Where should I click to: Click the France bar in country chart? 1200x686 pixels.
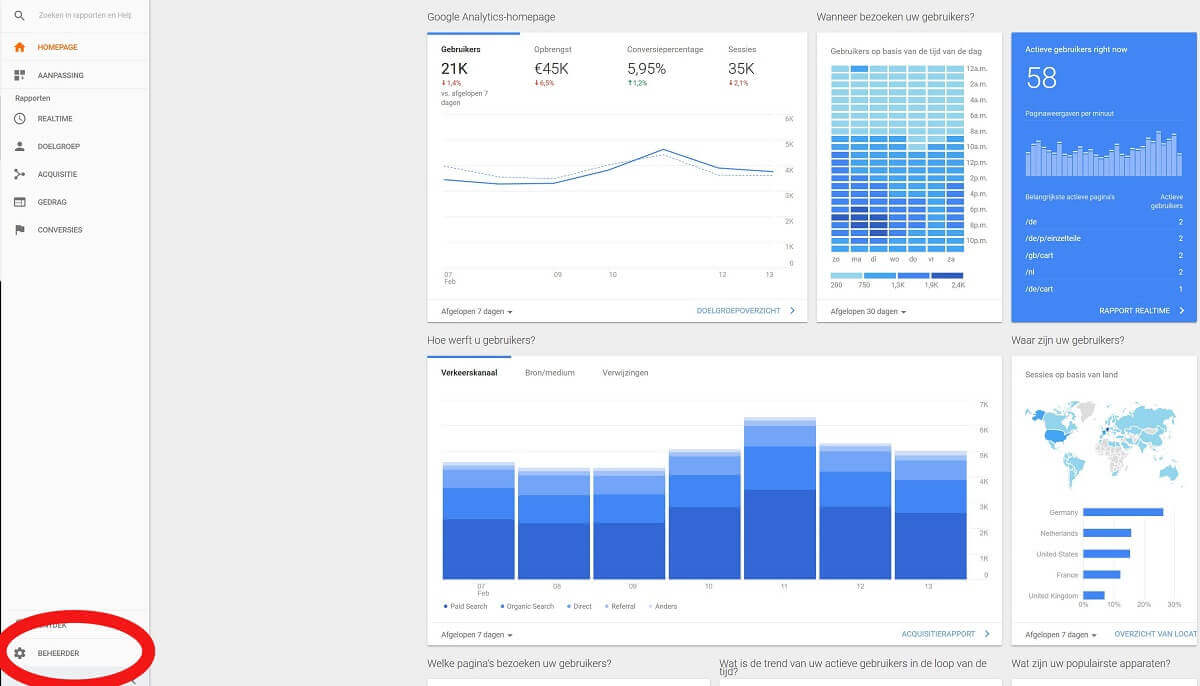pyautogui.click(x=1102, y=575)
